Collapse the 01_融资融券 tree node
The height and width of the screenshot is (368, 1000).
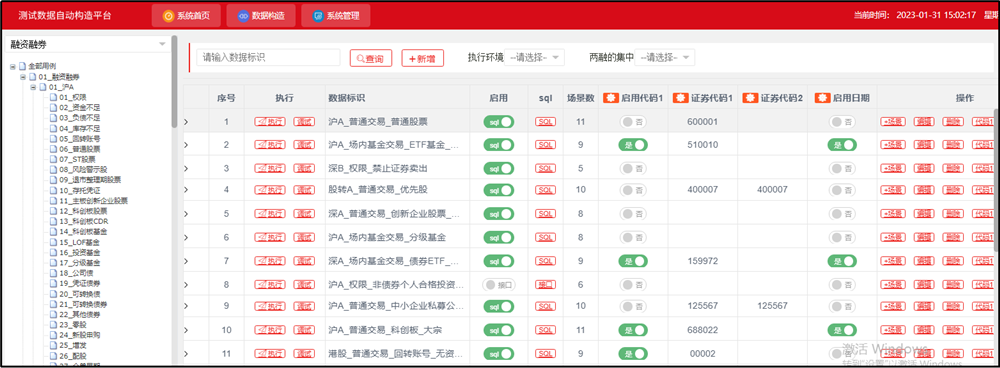(23, 77)
